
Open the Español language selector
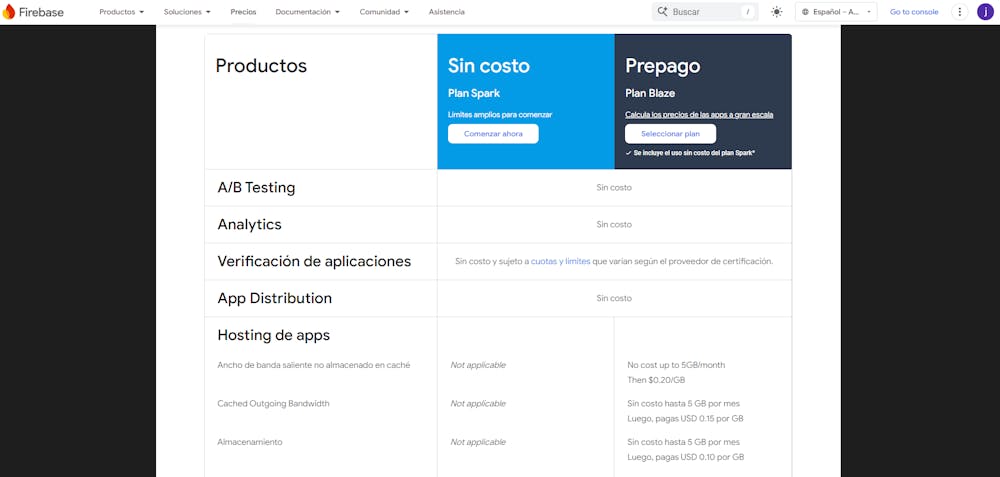point(842,12)
